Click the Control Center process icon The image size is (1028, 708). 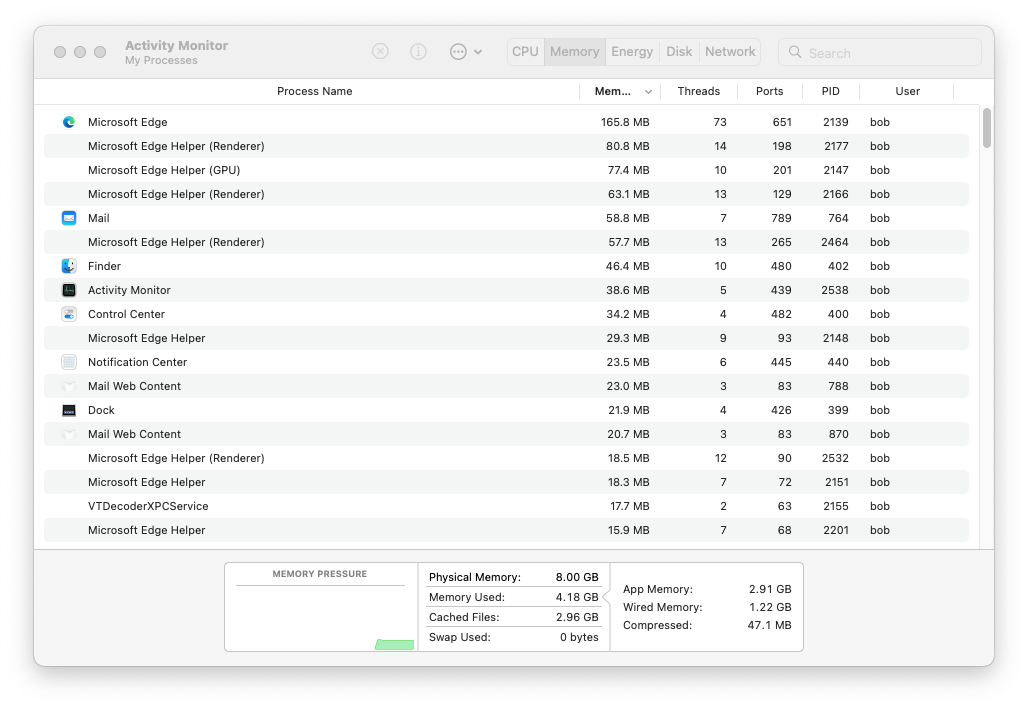tap(69, 314)
